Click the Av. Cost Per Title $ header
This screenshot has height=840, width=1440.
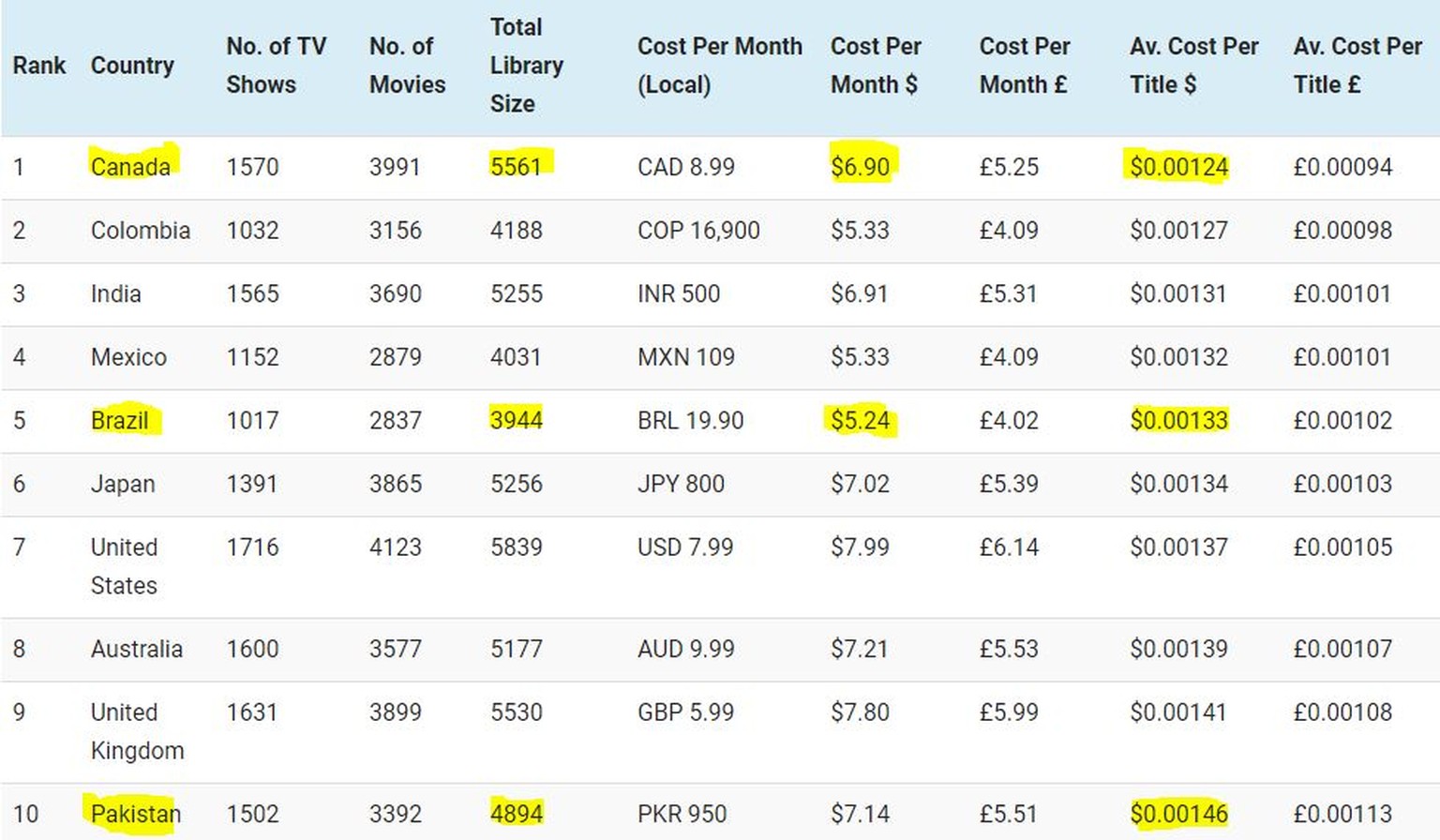[1193, 66]
